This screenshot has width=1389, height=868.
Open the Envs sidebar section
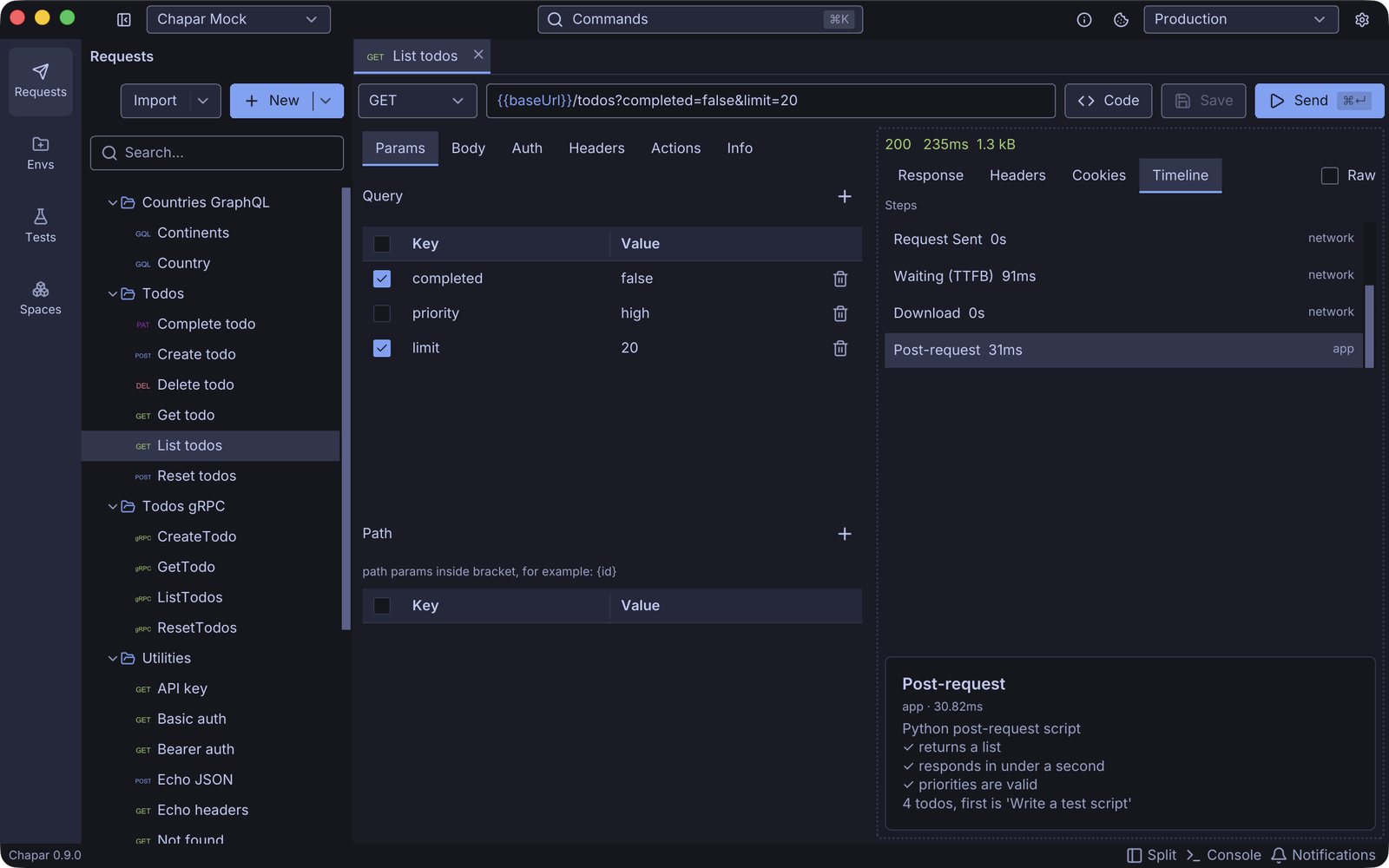pos(41,154)
